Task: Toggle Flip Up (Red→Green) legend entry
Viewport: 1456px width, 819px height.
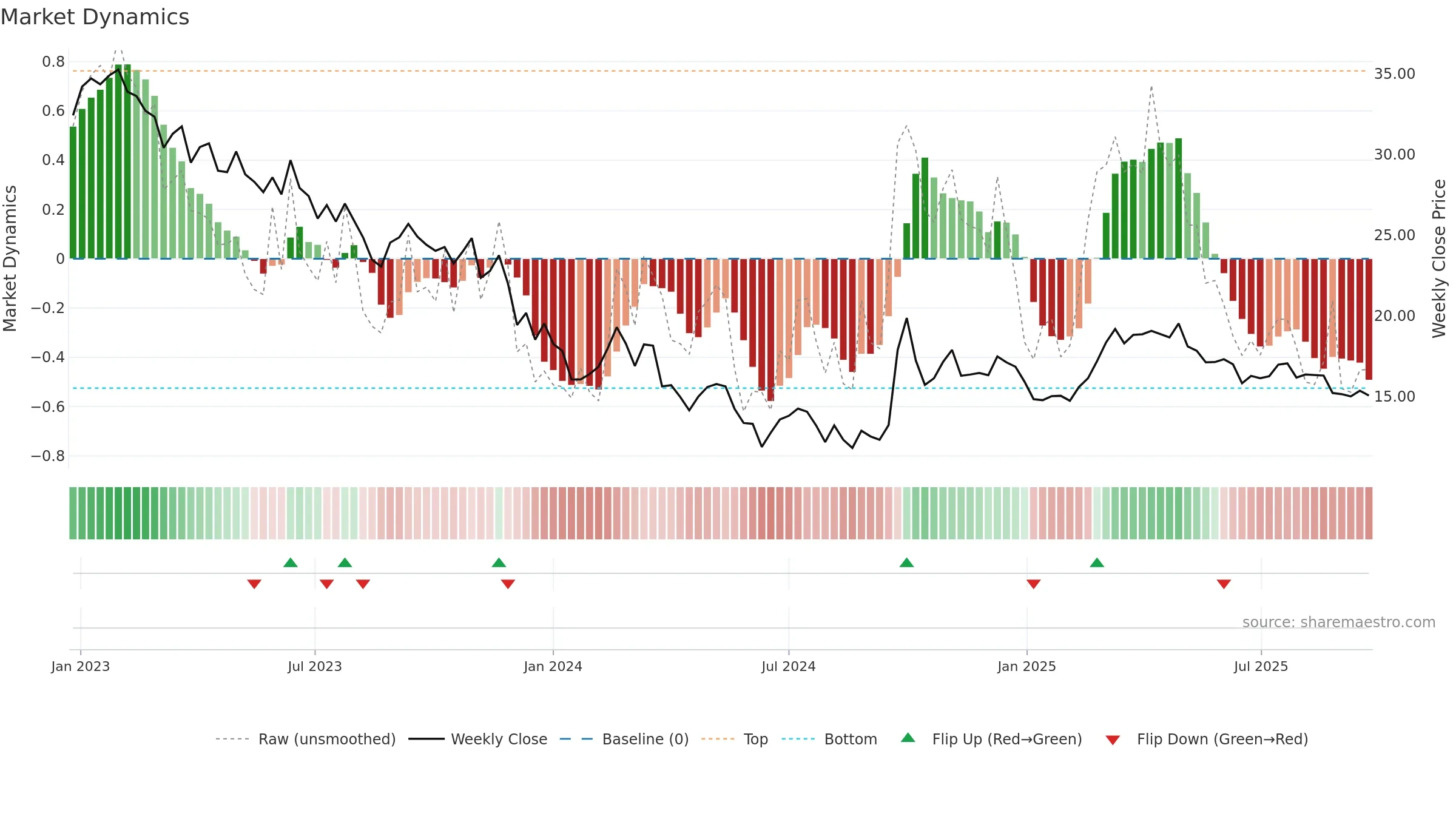Action: pyautogui.click(x=991, y=739)
